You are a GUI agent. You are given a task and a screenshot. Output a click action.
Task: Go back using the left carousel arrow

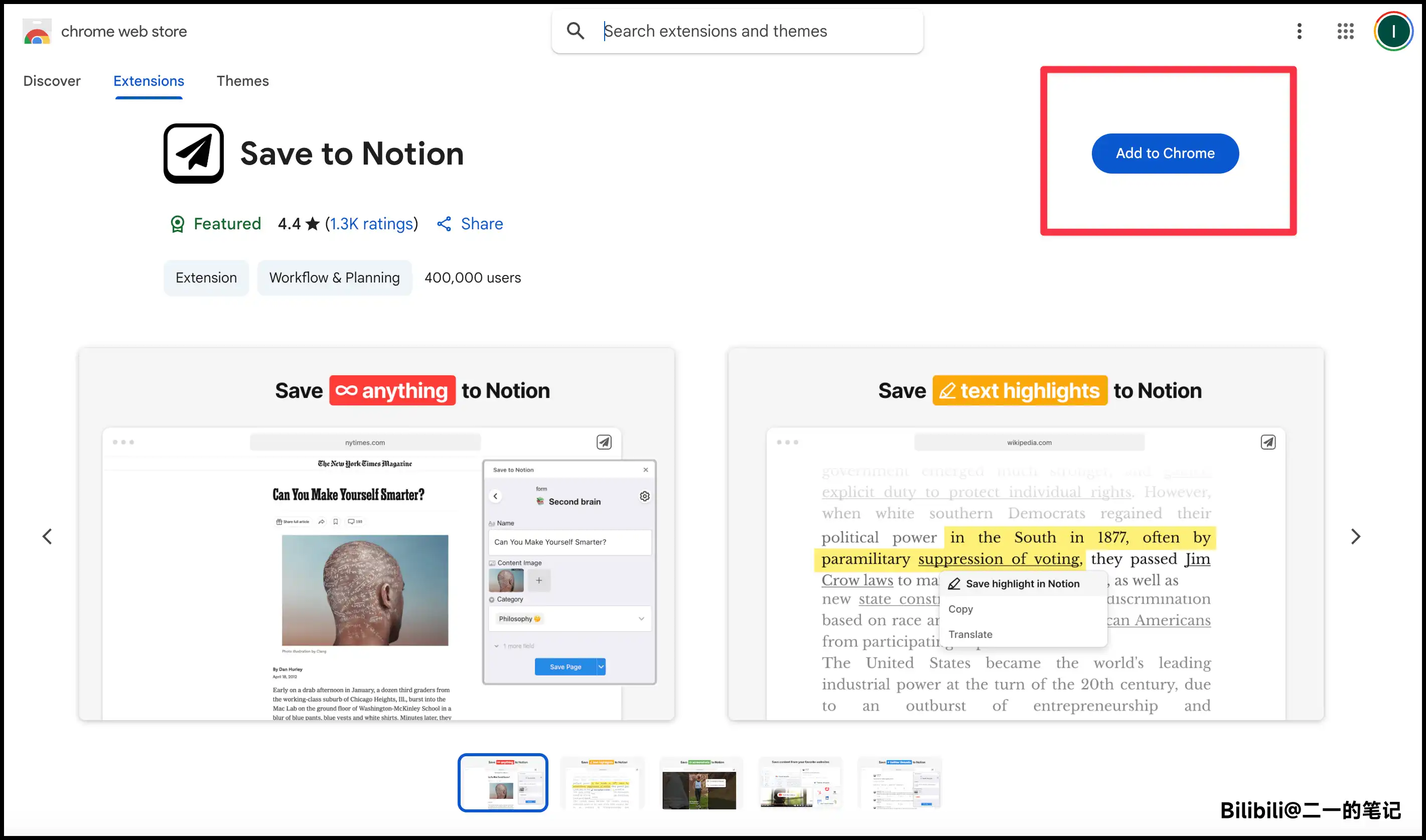click(48, 536)
